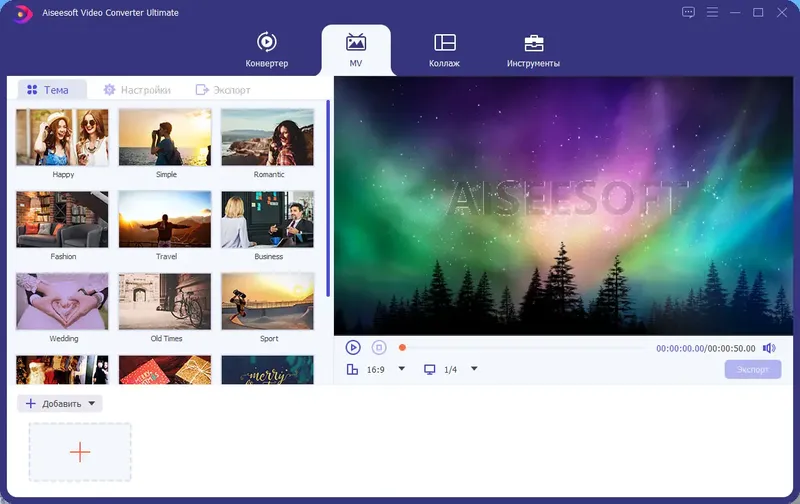
Task: Click the plus placeholder to add media
Action: point(80,452)
